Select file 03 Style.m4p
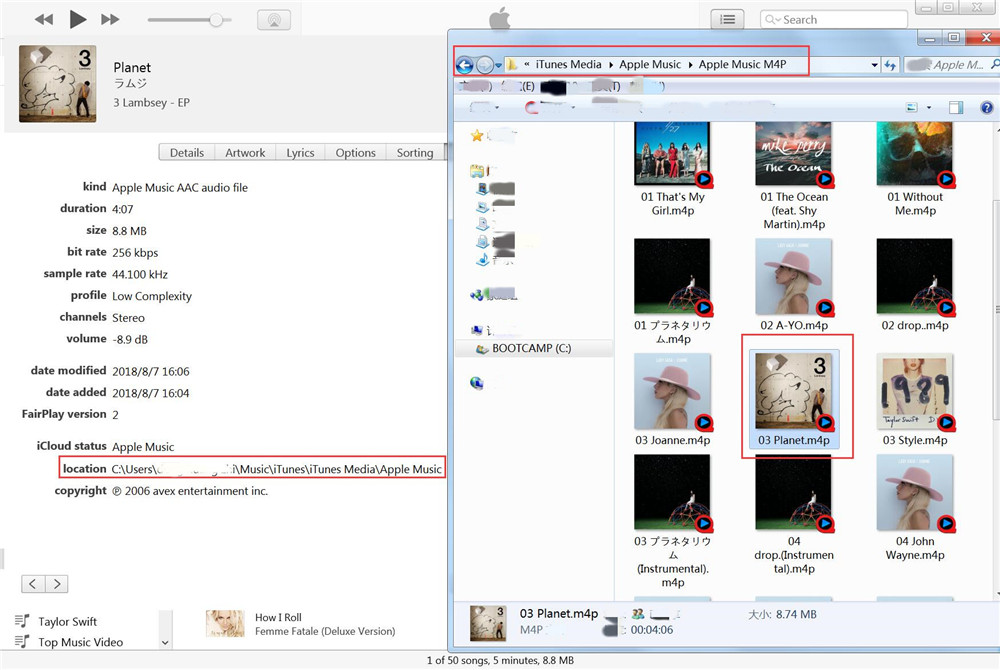Image resolution: width=1000 pixels, height=670 pixels. (x=915, y=400)
